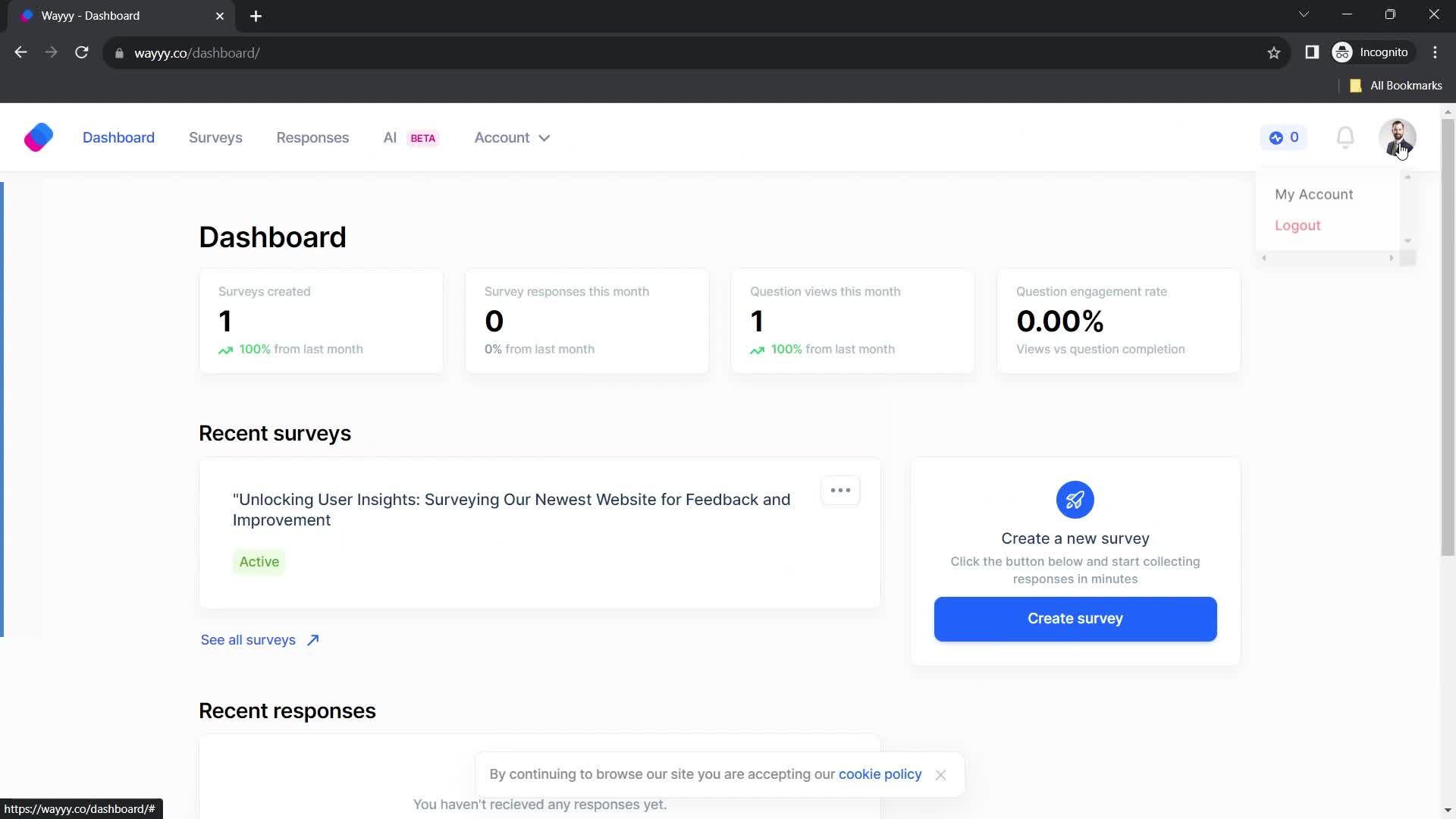This screenshot has width=1456, height=819.
Task: Expand the survey card options menu
Action: (x=841, y=490)
